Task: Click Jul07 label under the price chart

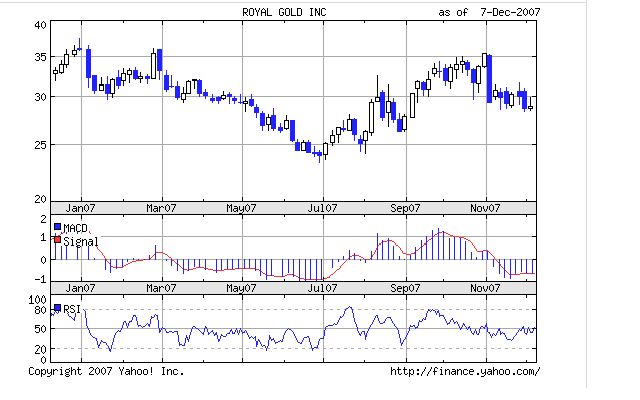Action: tap(322, 208)
